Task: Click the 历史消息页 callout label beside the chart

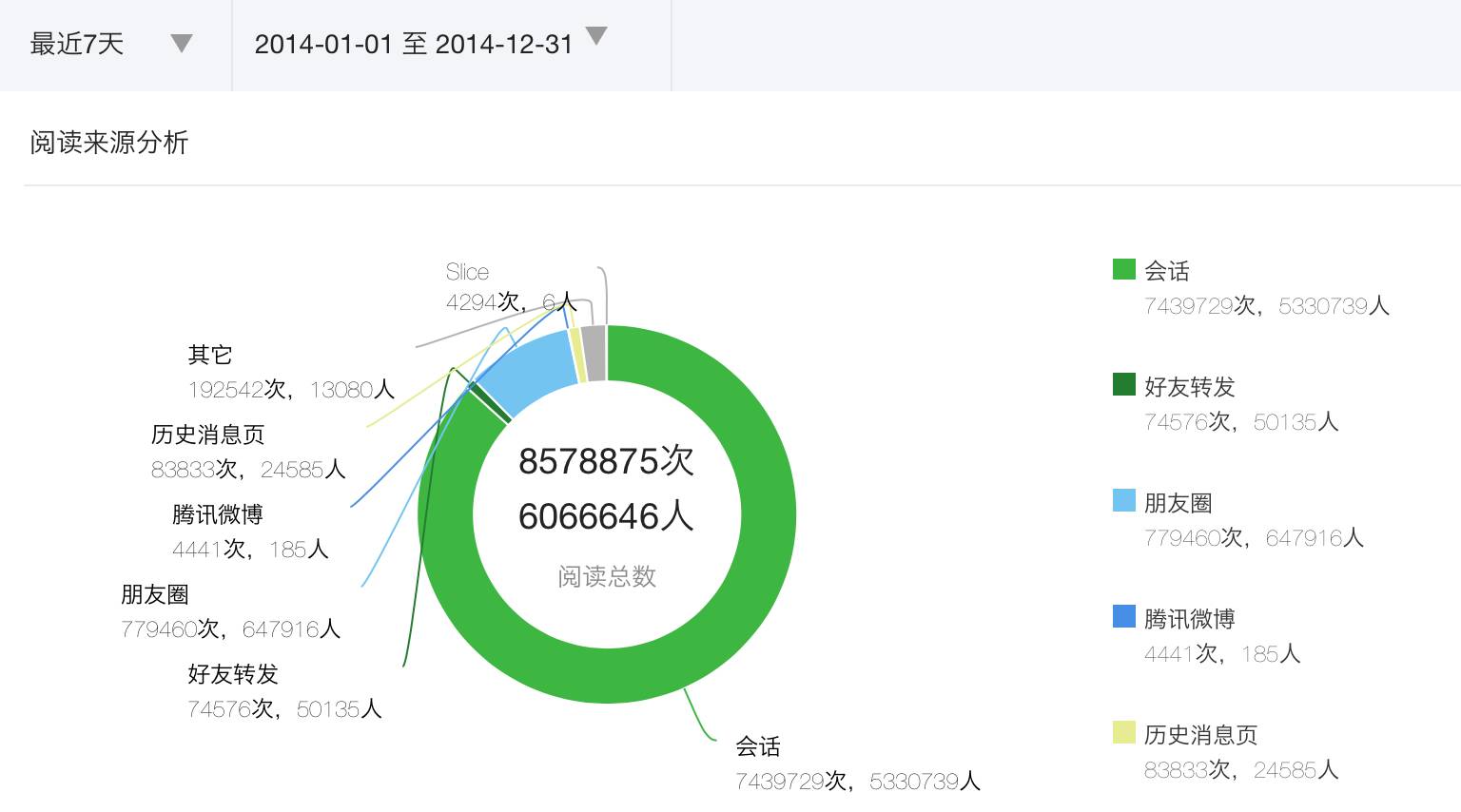Action: pos(208,435)
